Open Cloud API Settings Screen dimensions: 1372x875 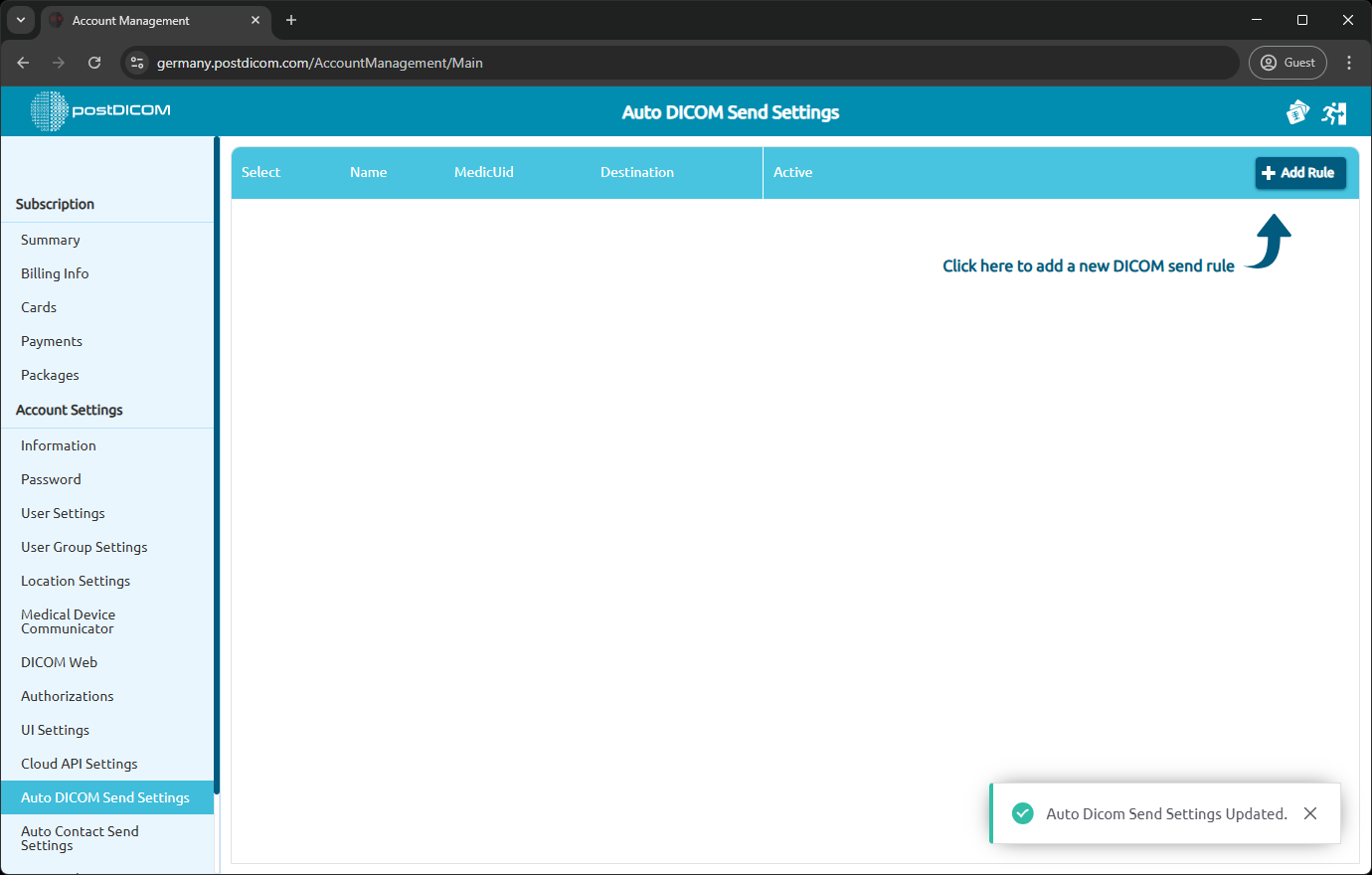[x=79, y=764]
